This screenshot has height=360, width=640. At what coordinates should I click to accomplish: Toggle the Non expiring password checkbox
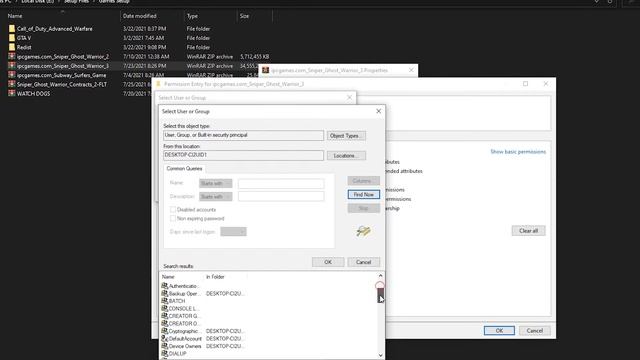click(173, 218)
